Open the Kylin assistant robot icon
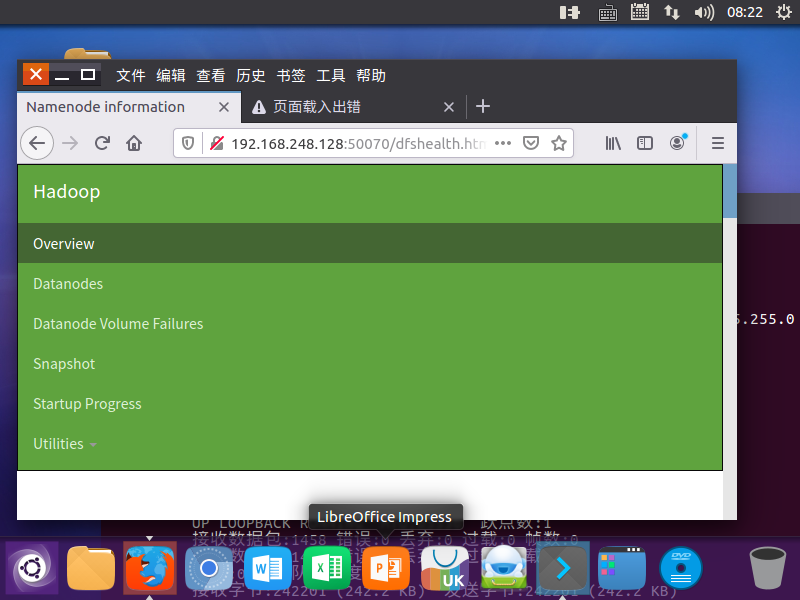The image size is (800, 600). point(504,567)
